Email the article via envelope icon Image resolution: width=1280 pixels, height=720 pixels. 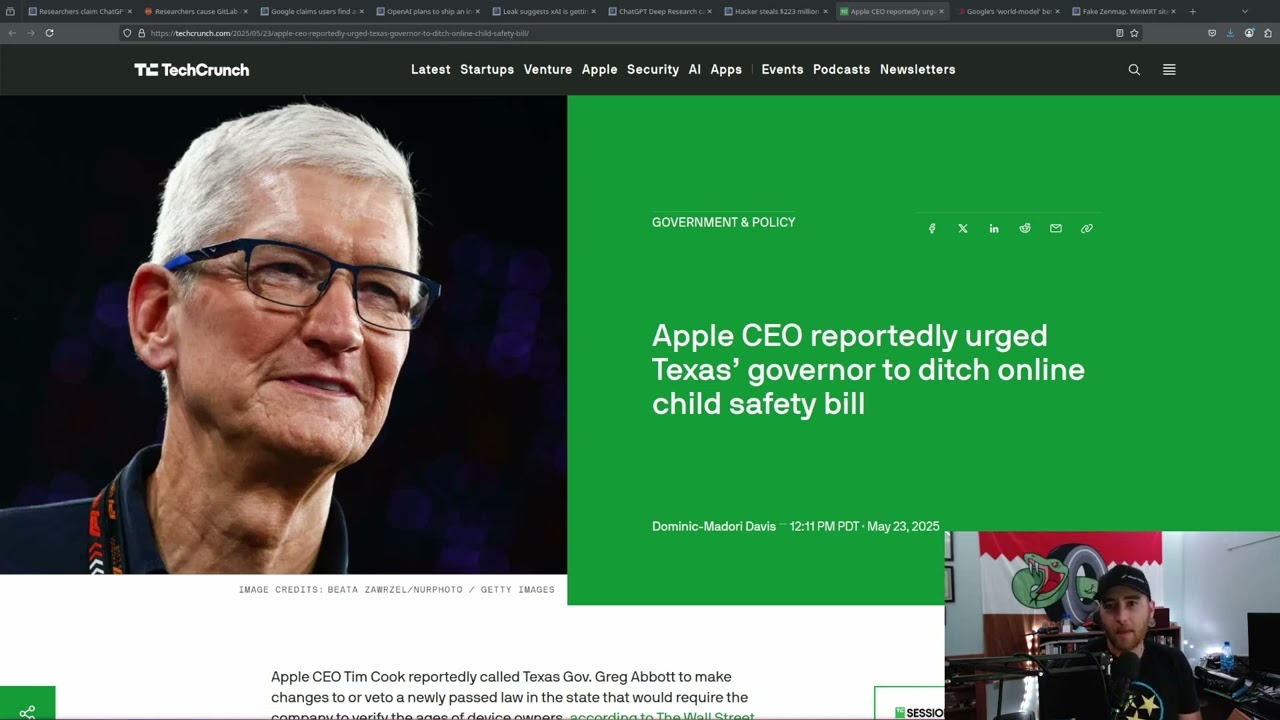coord(1056,229)
